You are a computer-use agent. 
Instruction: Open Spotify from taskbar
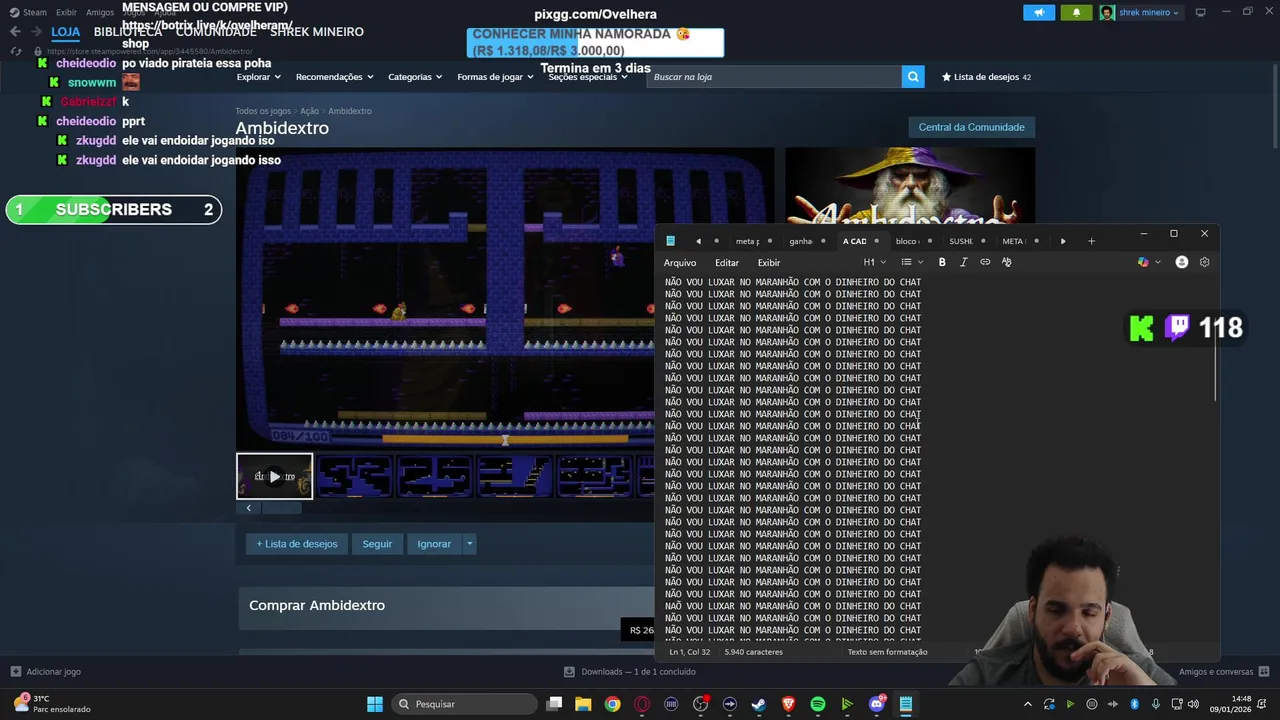pos(818,704)
